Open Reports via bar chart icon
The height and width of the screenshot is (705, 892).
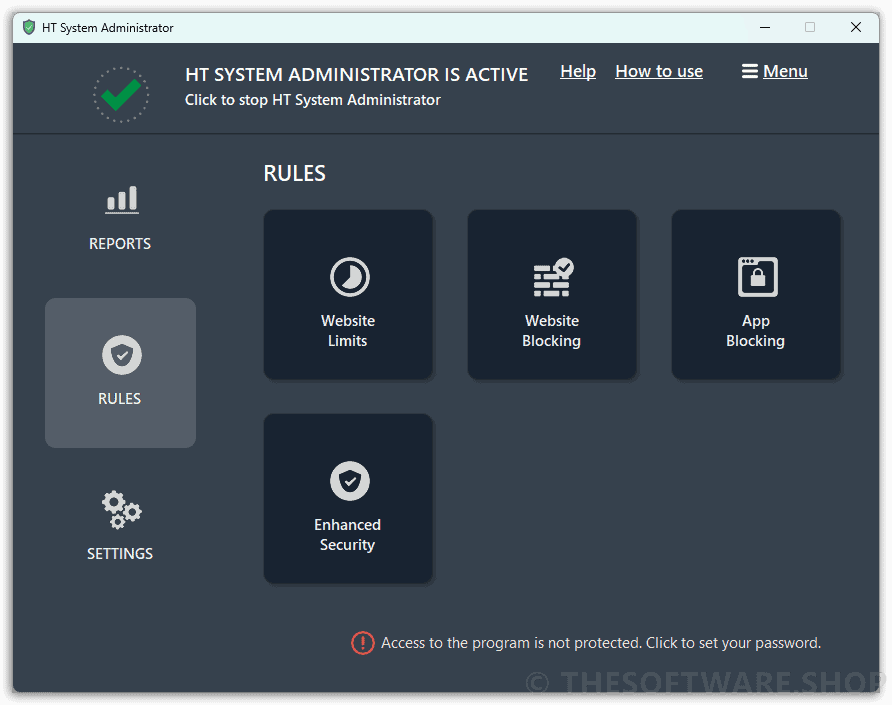[x=122, y=200]
